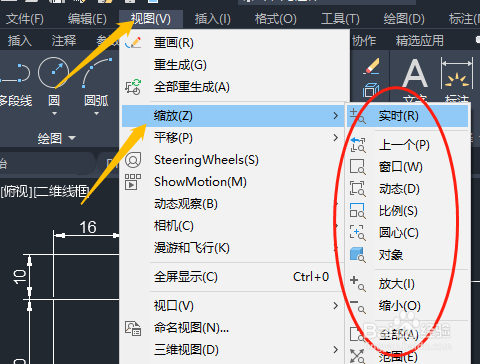
Task: Select 窗口(W) zoom option
Action: pos(401,167)
